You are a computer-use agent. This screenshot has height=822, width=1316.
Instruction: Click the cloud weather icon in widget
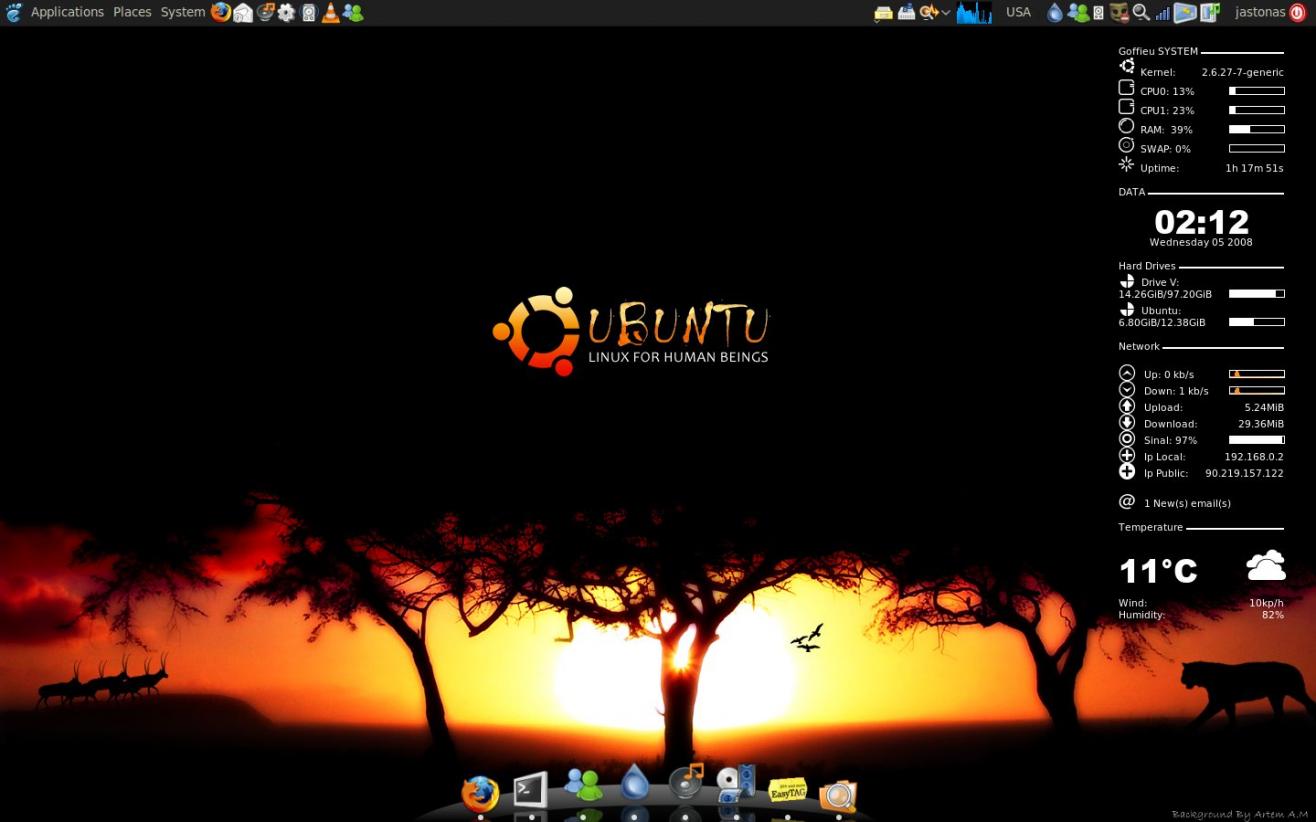pyautogui.click(x=1265, y=565)
